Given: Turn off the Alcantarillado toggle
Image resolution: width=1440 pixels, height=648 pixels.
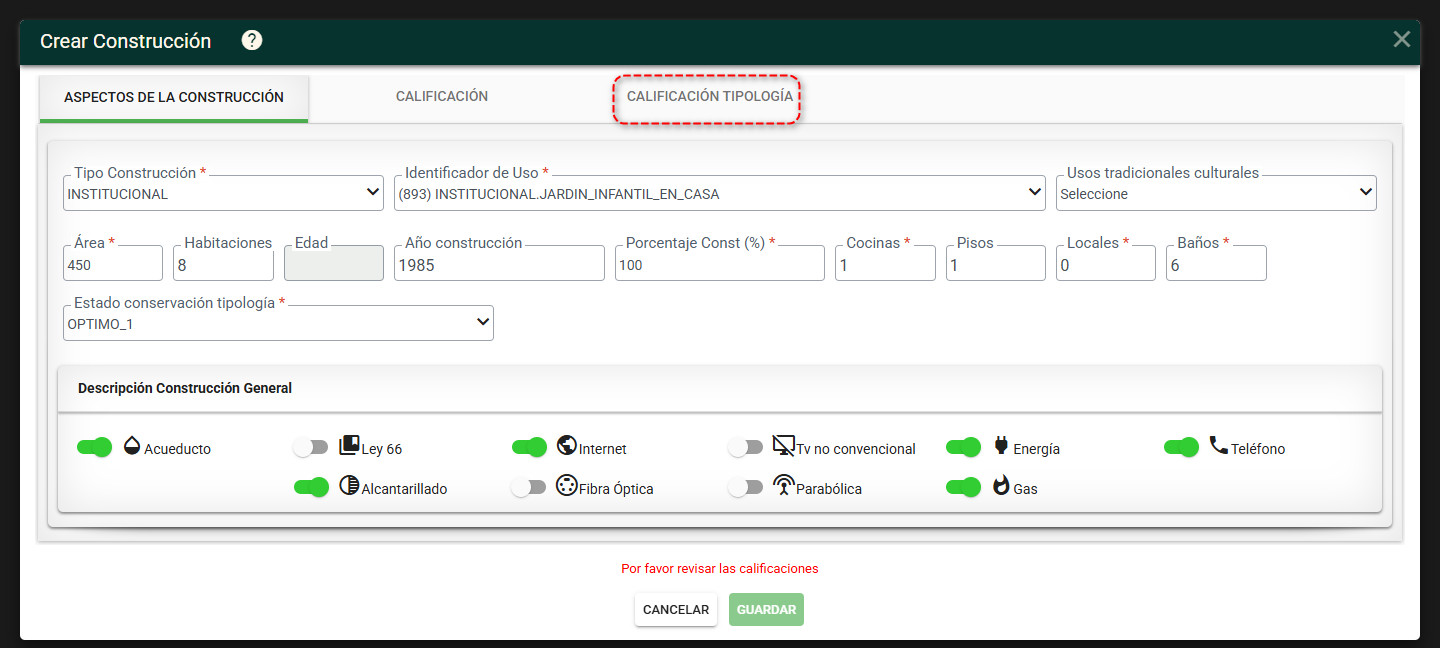Looking at the screenshot, I should point(312,487).
